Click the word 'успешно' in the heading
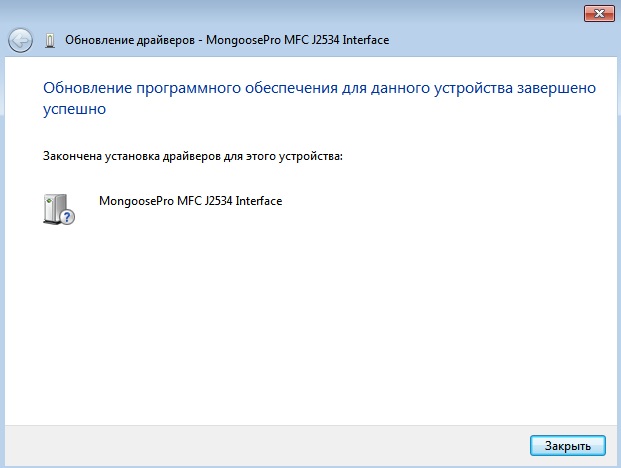The image size is (621, 468). click(x=75, y=111)
